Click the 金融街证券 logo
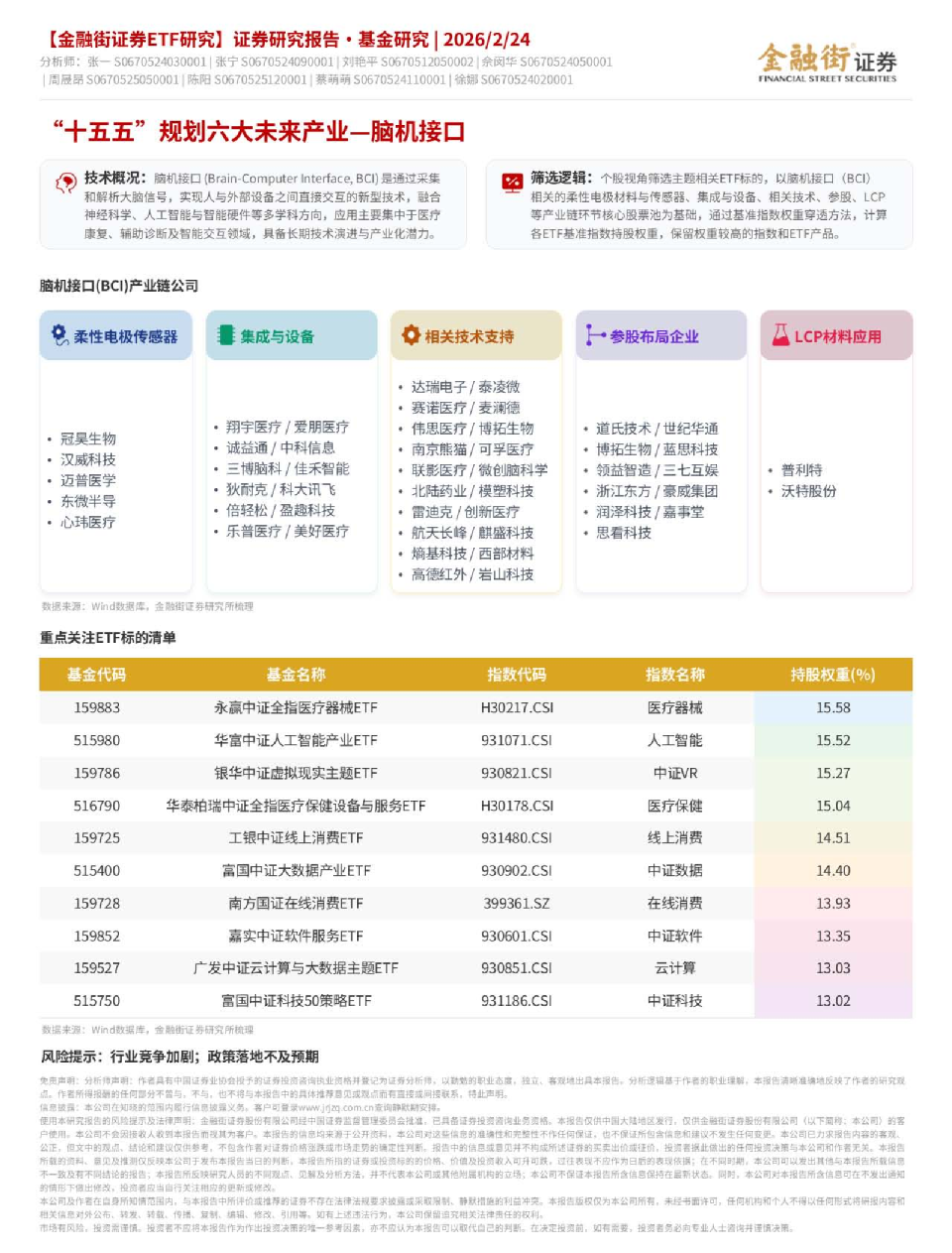Screen dimensions: 952x1253 tap(827, 62)
